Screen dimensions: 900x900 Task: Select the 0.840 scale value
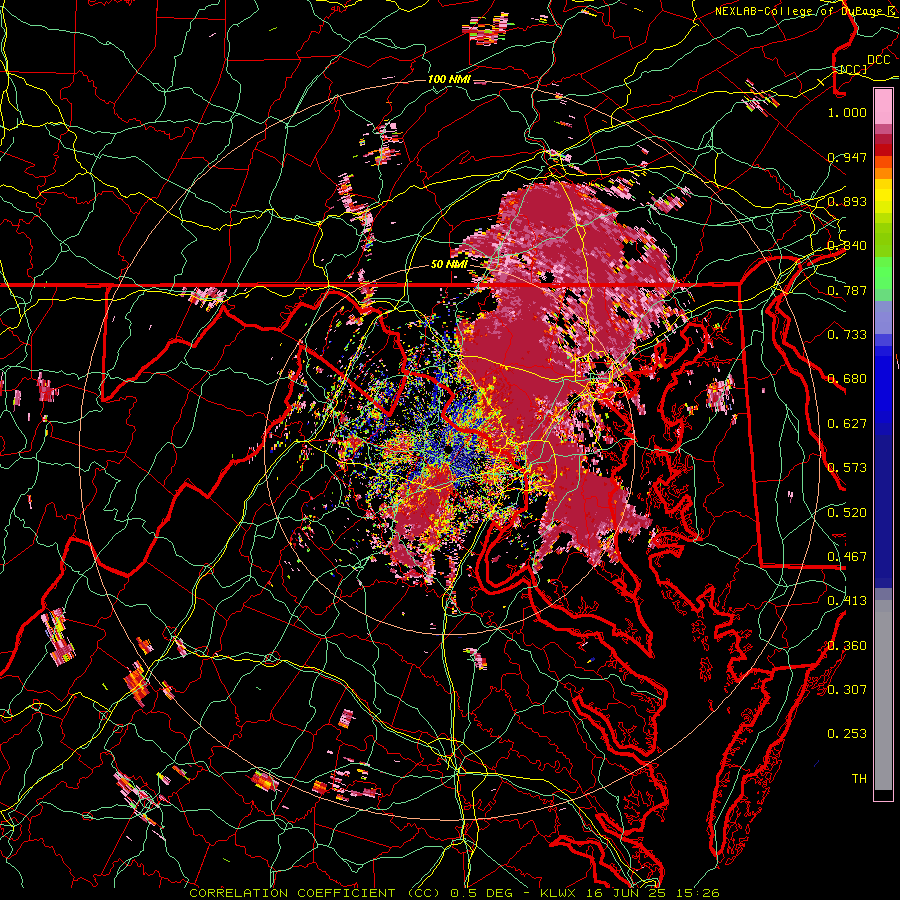pos(847,246)
